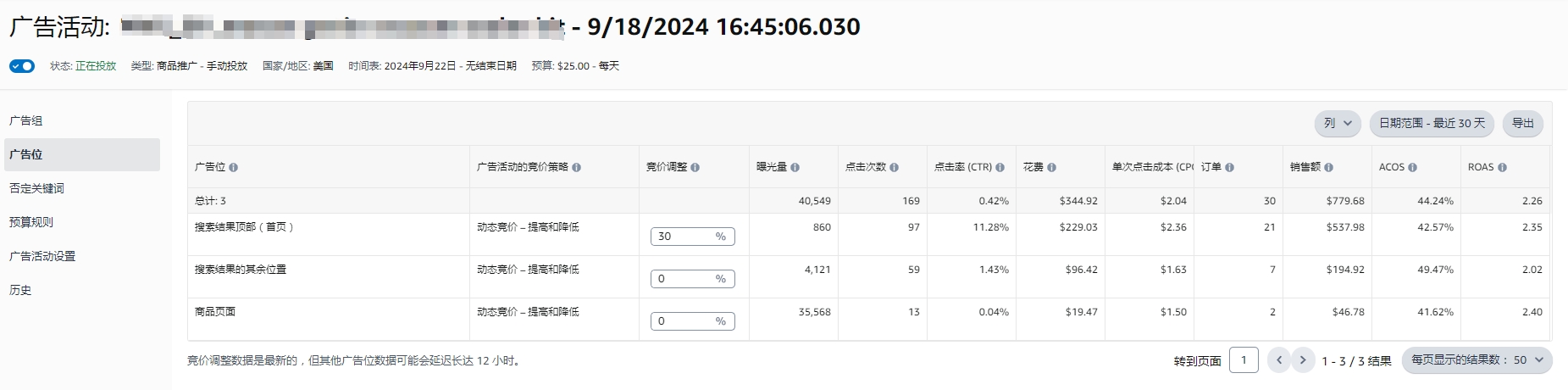1568x390 pixels.
Task: Click info icon next to 广告位 header
Action: (x=233, y=168)
